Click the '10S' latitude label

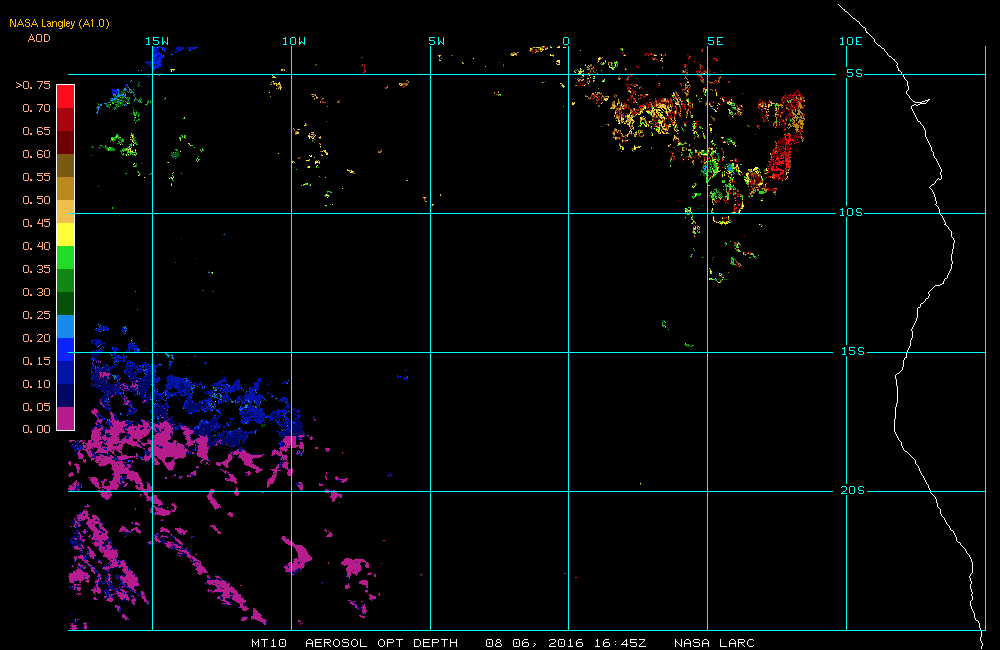pyautogui.click(x=851, y=212)
